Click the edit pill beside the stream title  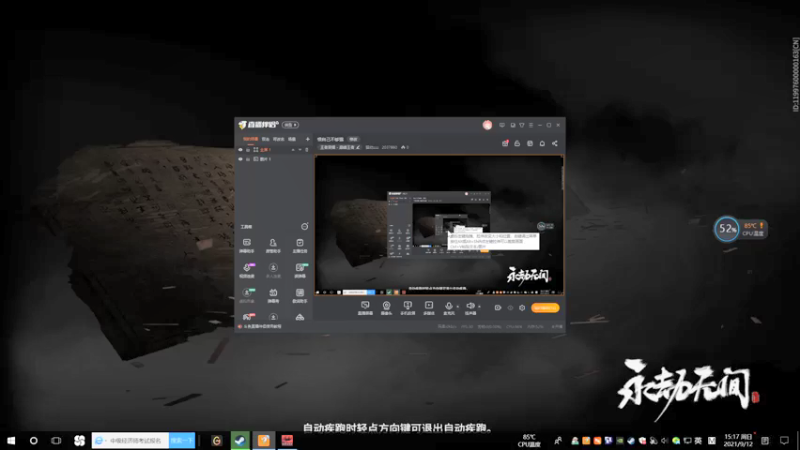353,139
